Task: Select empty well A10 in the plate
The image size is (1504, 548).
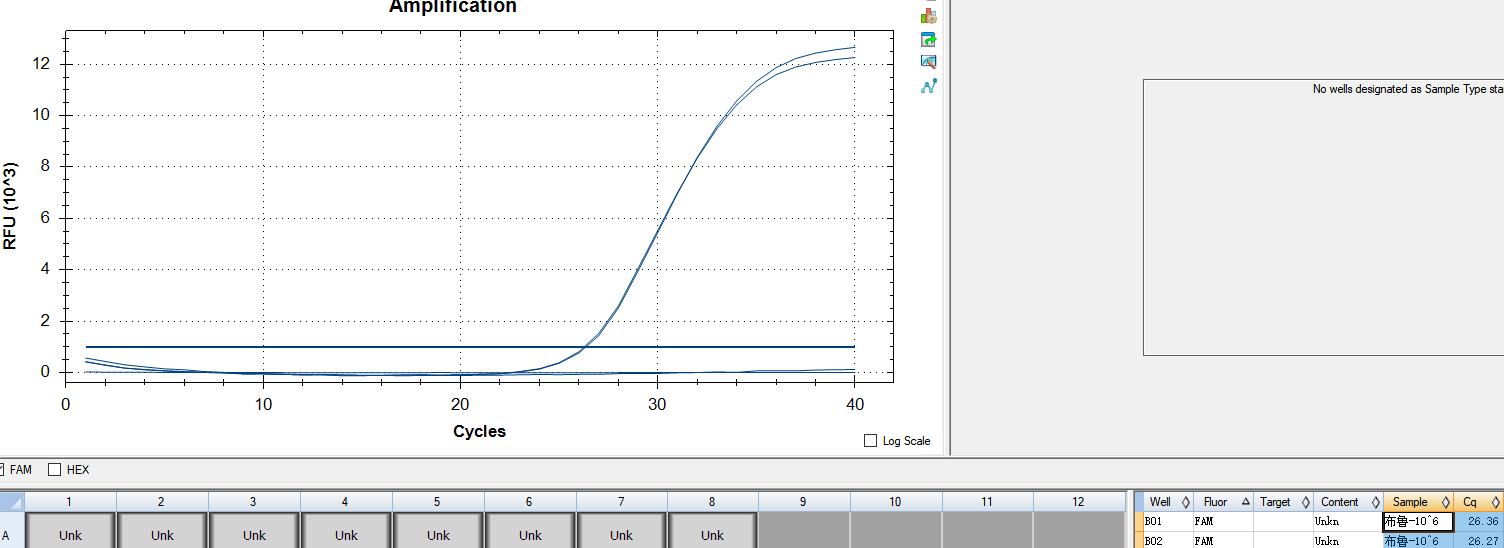Action: click(x=896, y=530)
